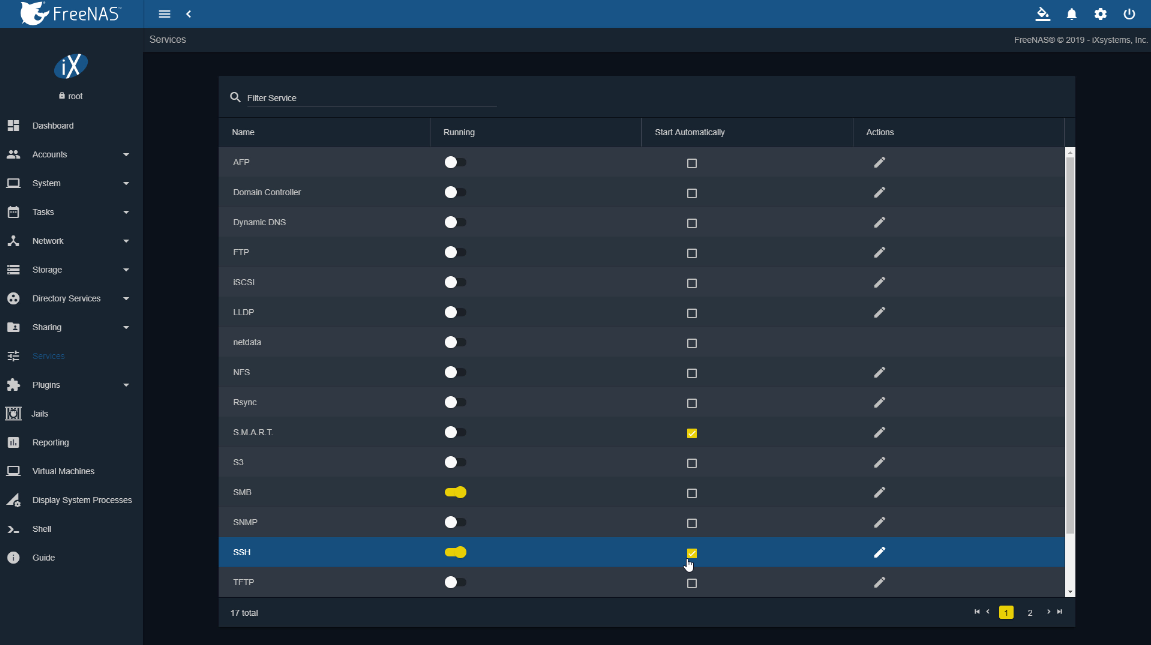
Task: Collapse sidebar with the left chevron icon
Action: pos(189,14)
